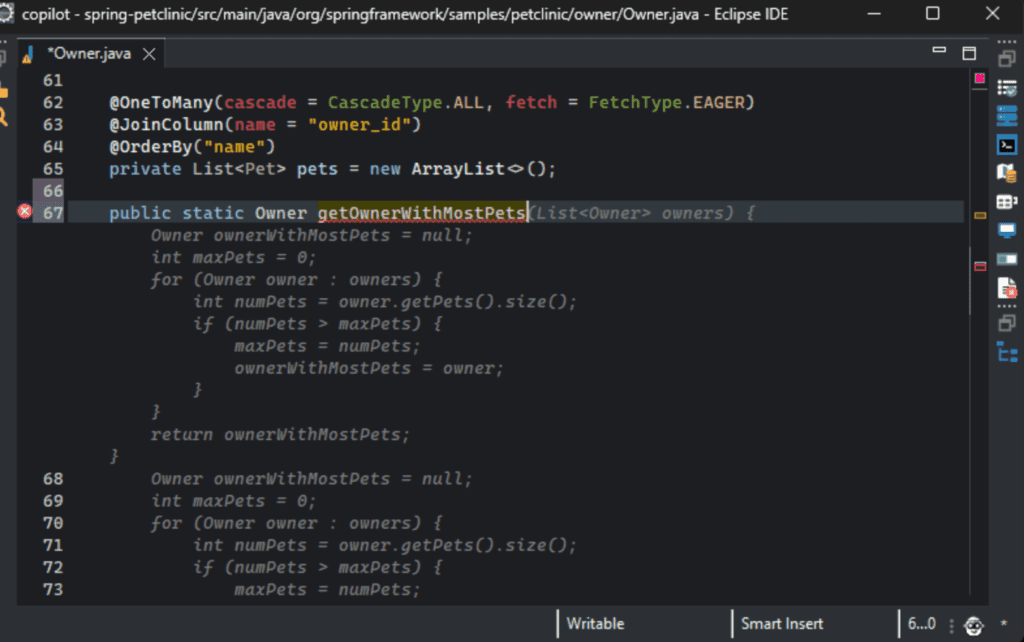This screenshot has height=642, width=1024.
Task: Close the Owner.java editor tab
Action: coord(147,55)
